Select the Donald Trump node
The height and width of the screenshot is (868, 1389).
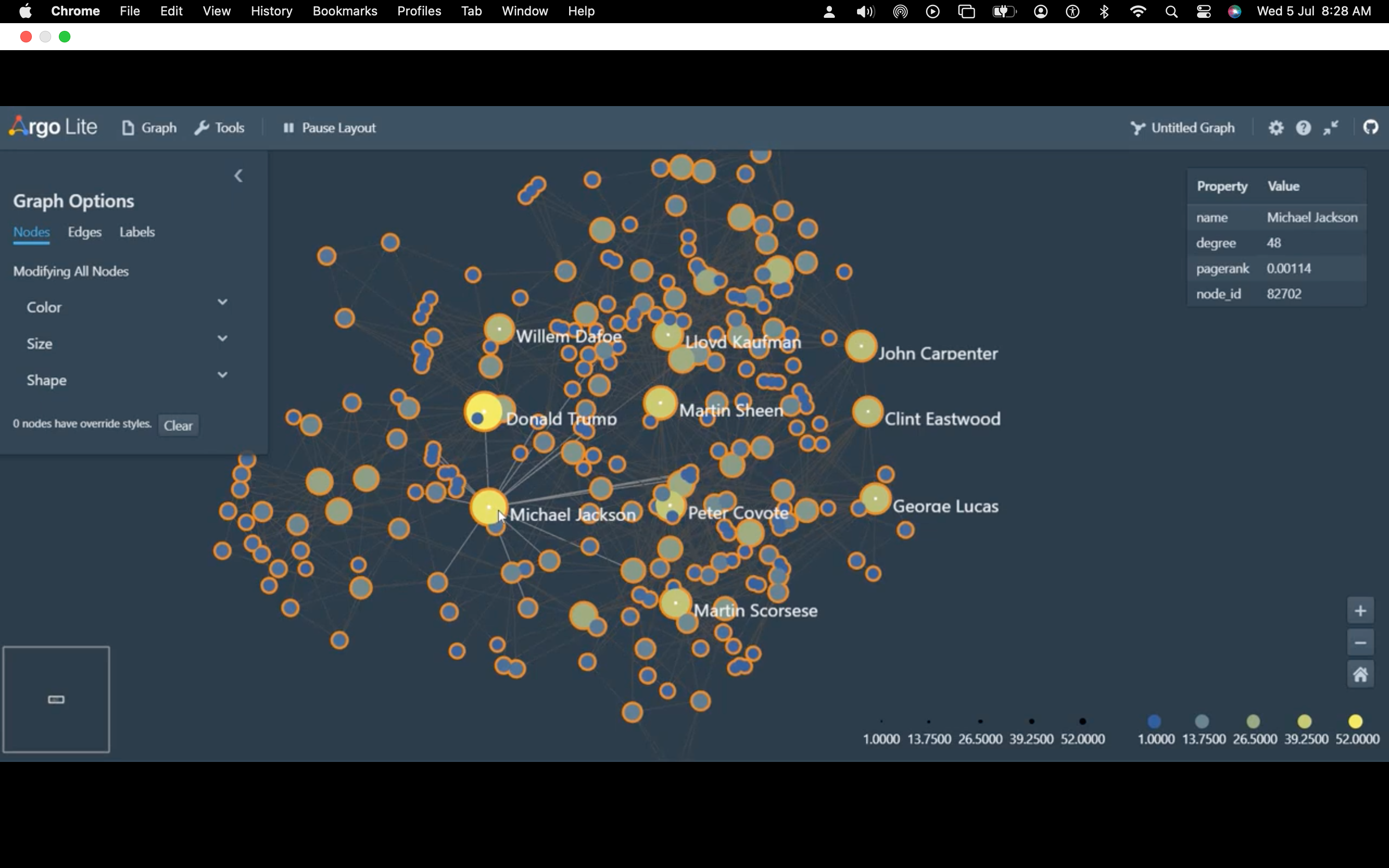click(483, 412)
